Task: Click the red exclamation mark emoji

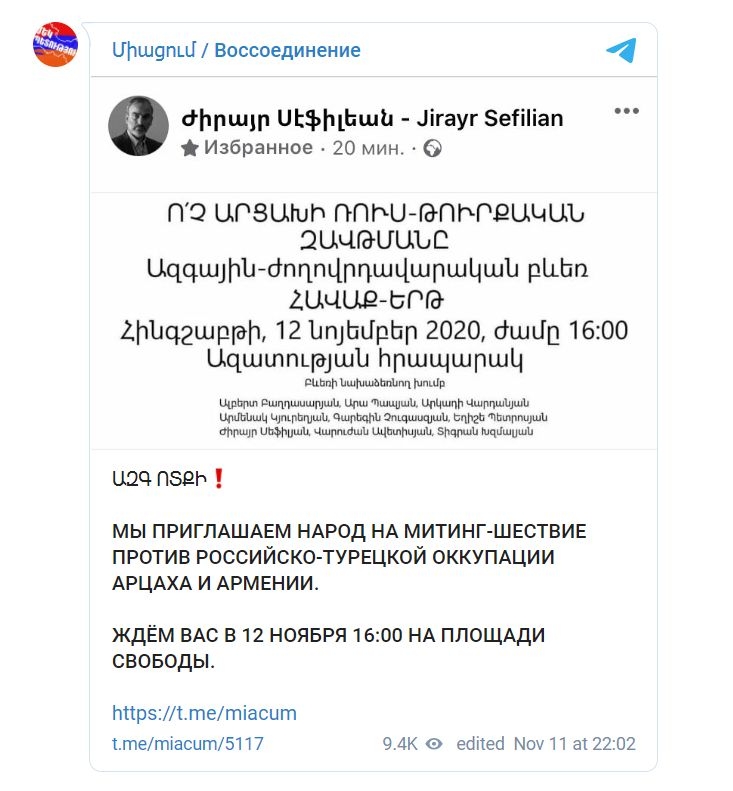Action: tap(218, 478)
